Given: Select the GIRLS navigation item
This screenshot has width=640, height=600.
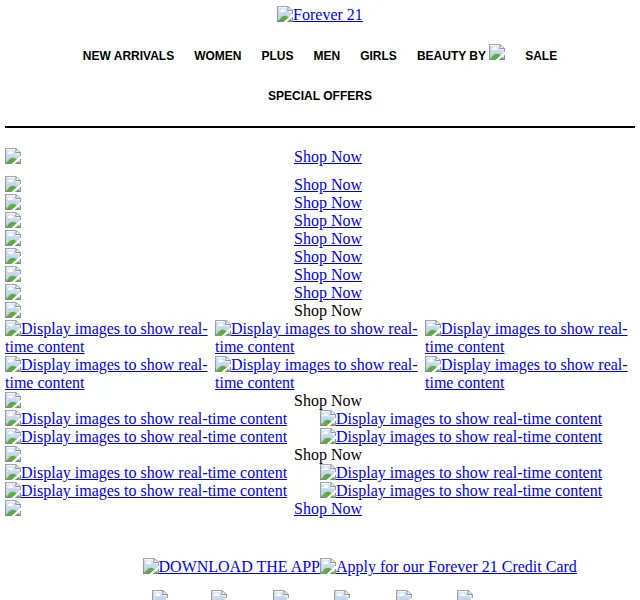Looking at the screenshot, I should pyautogui.click(x=378, y=56).
